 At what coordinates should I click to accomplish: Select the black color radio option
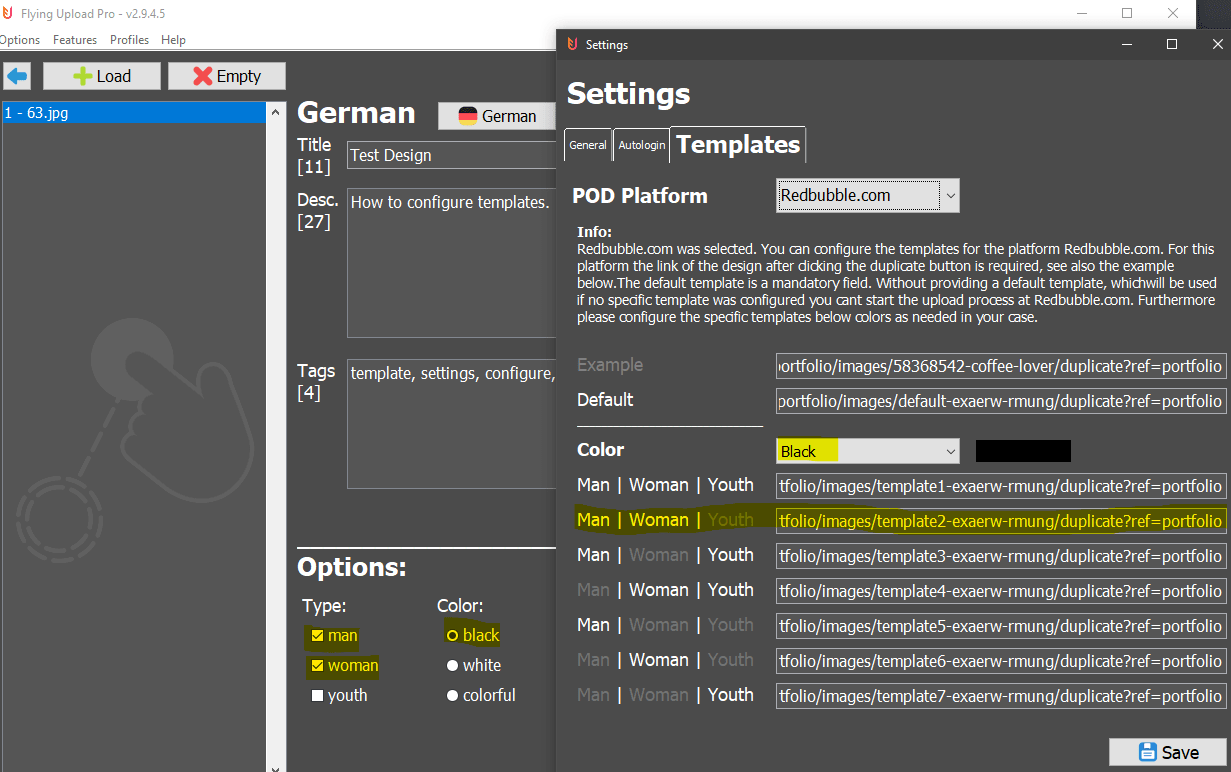tap(452, 636)
